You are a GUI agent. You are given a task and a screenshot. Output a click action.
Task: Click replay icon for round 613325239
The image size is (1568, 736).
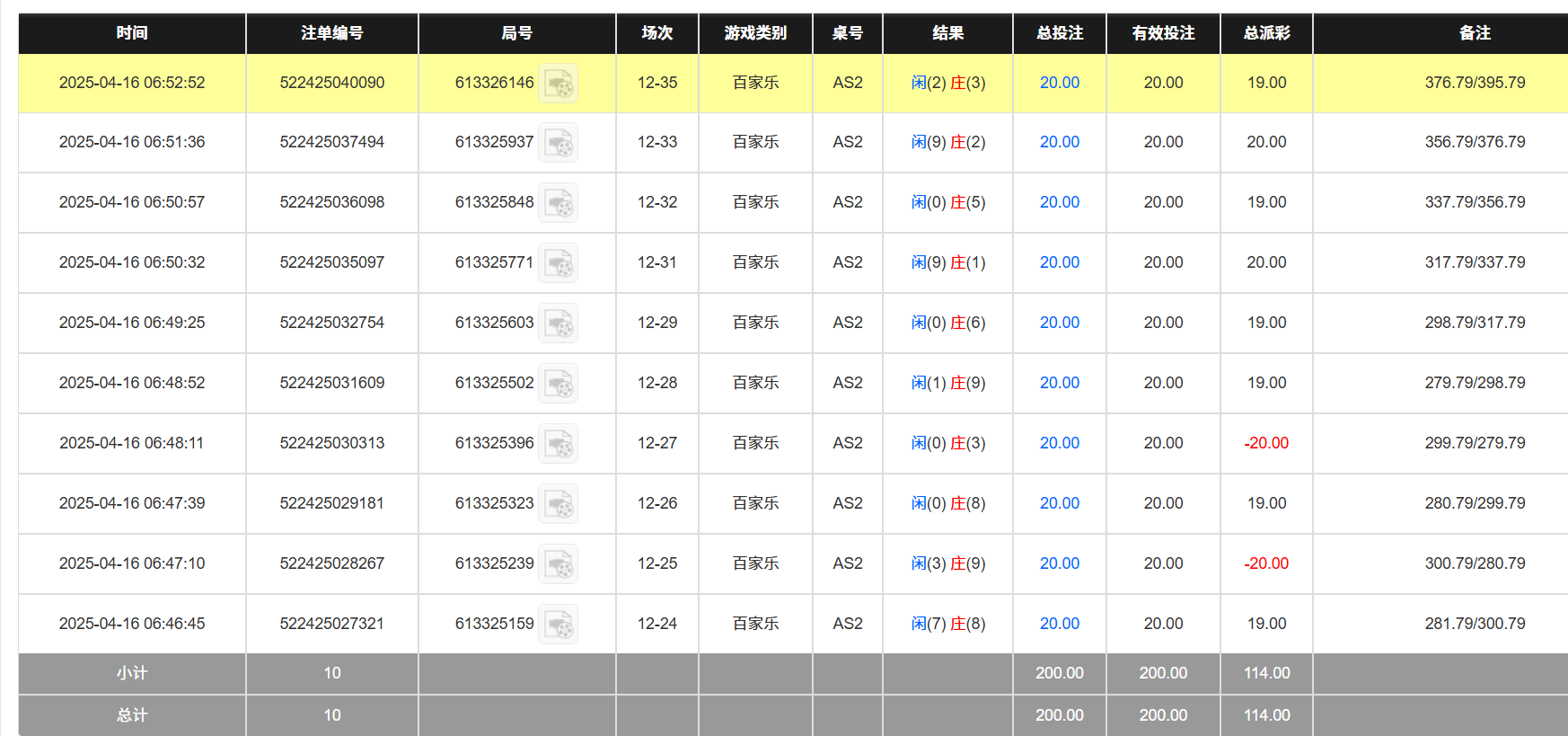558,564
